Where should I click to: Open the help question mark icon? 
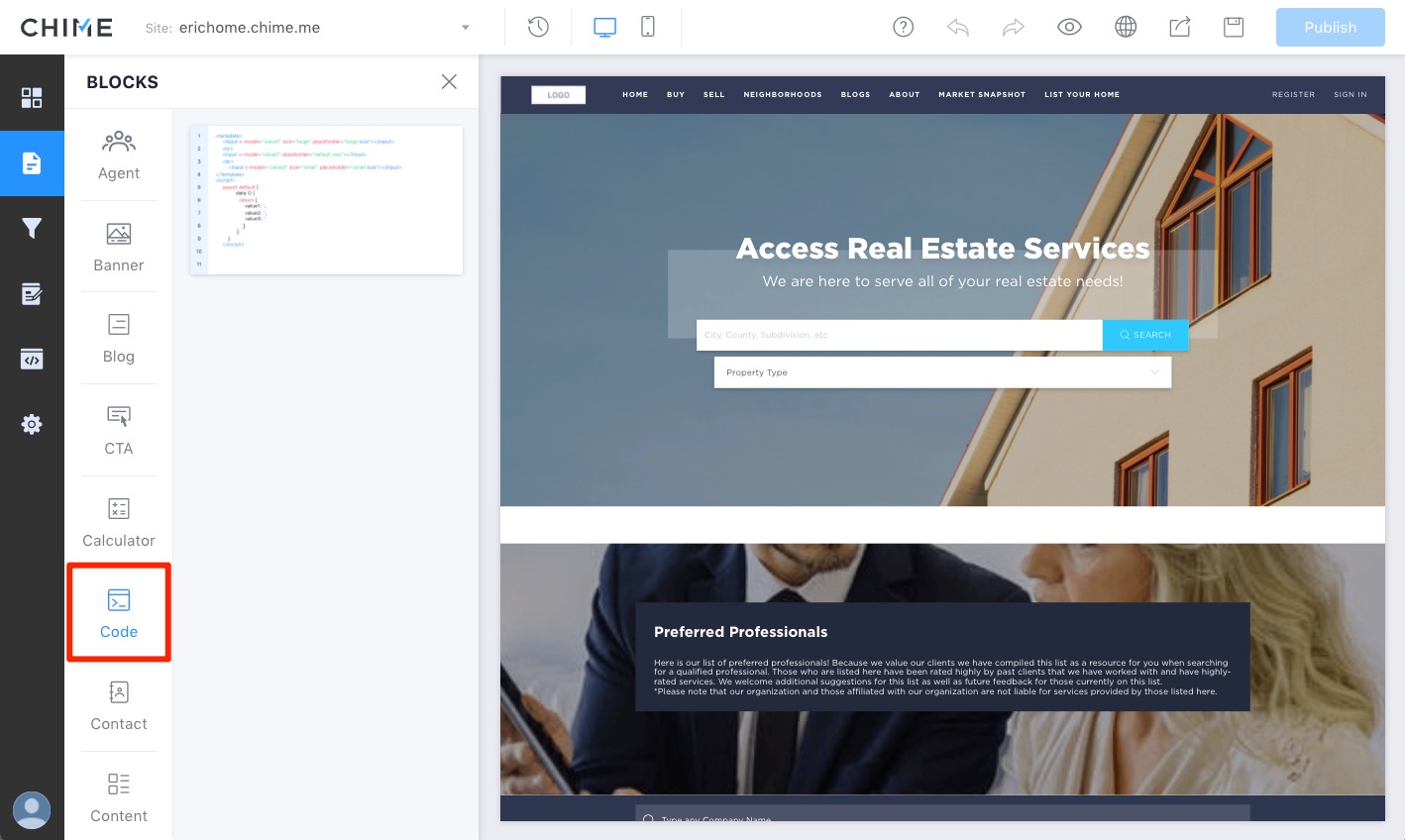[904, 27]
